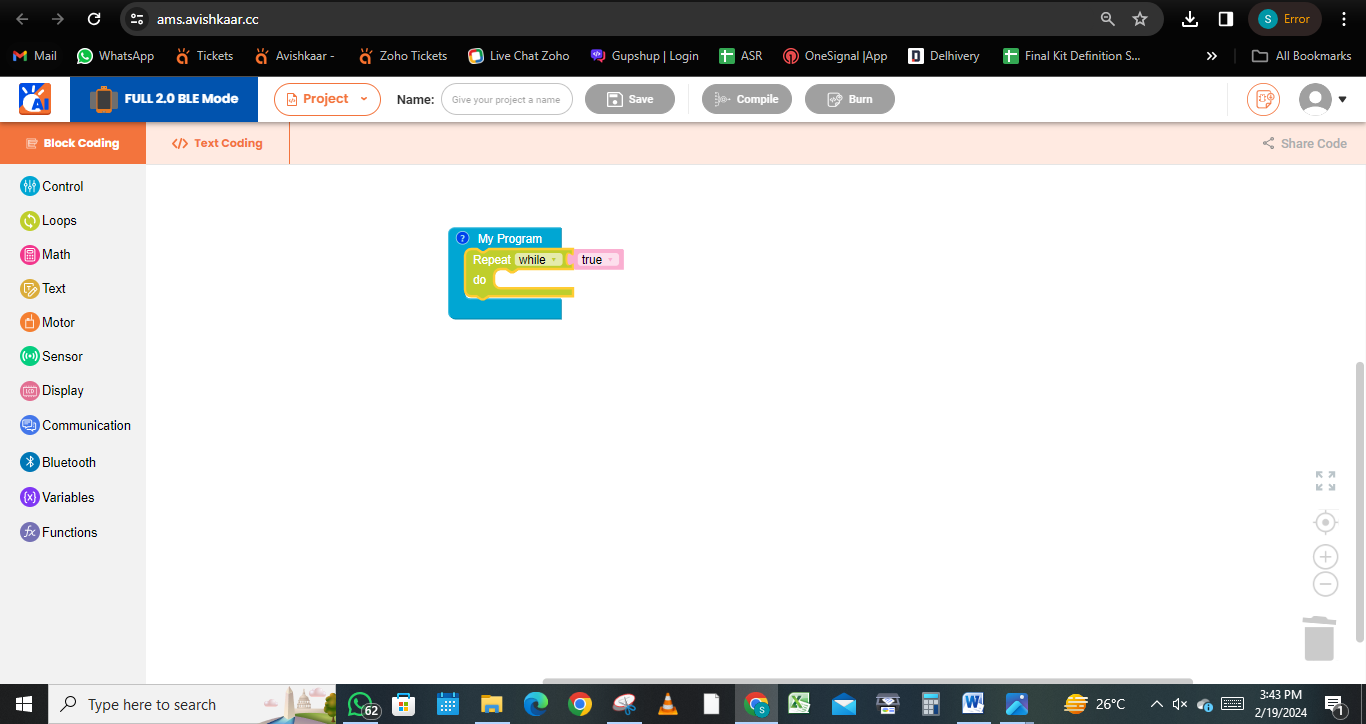Click the Windows taskbar search box

tap(194, 704)
